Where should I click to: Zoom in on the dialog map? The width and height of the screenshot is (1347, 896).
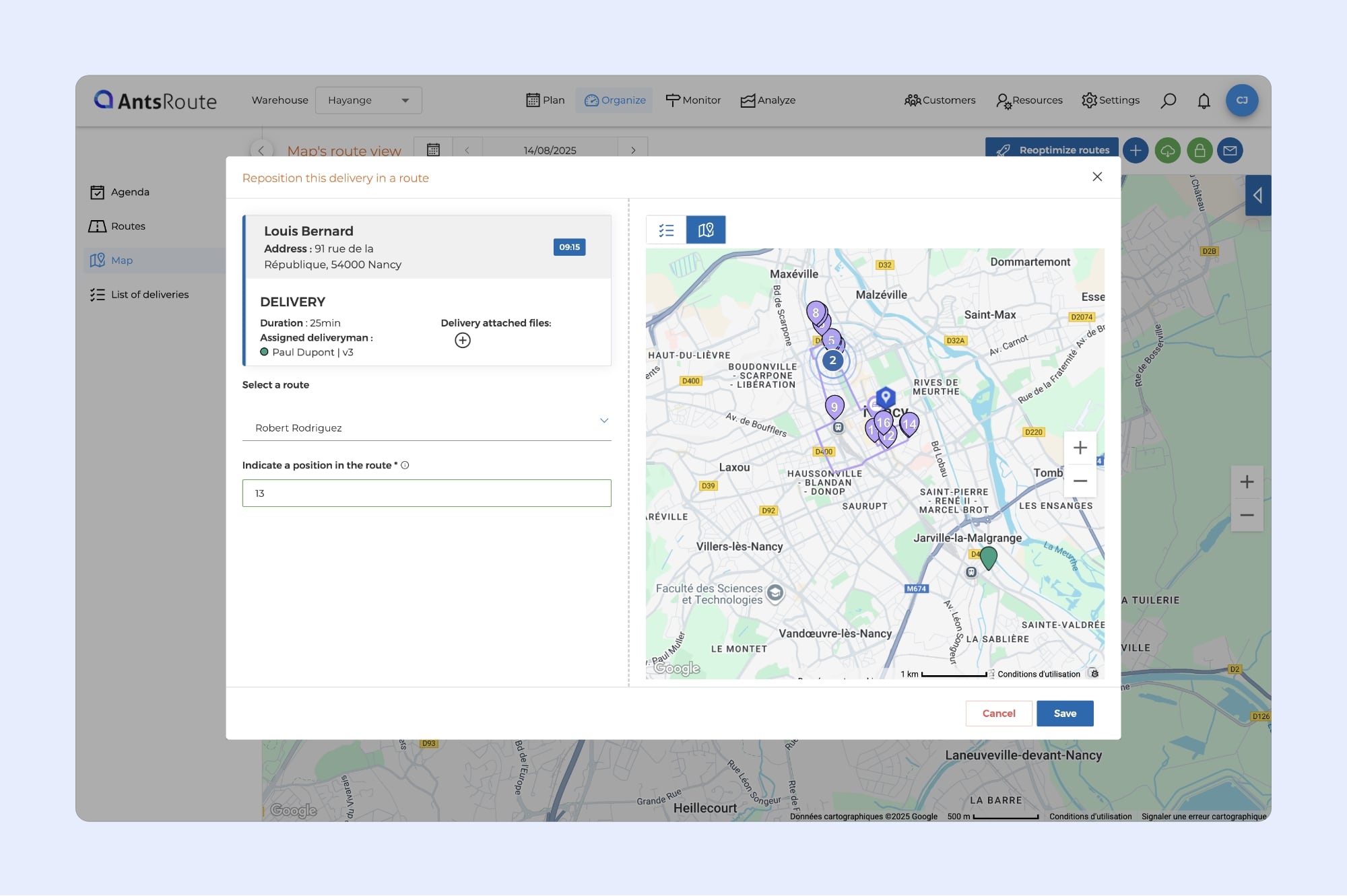[x=1080, y=448]
